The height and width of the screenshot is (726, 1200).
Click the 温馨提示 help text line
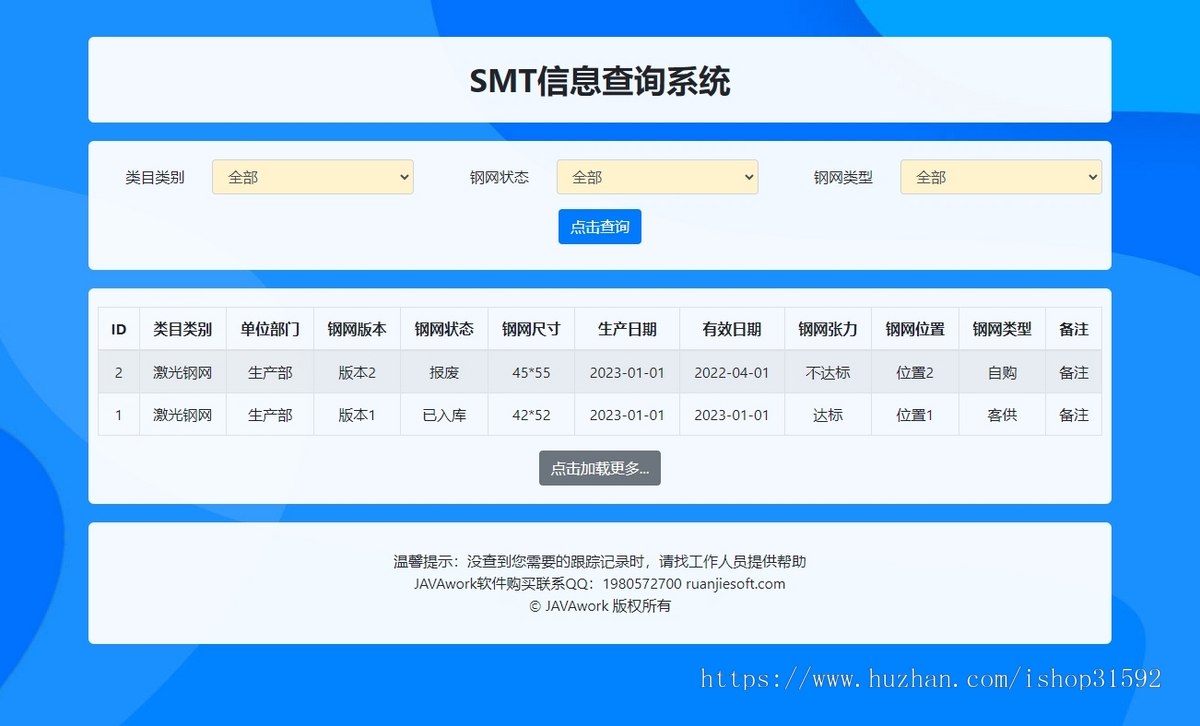[x=600, y=562]
